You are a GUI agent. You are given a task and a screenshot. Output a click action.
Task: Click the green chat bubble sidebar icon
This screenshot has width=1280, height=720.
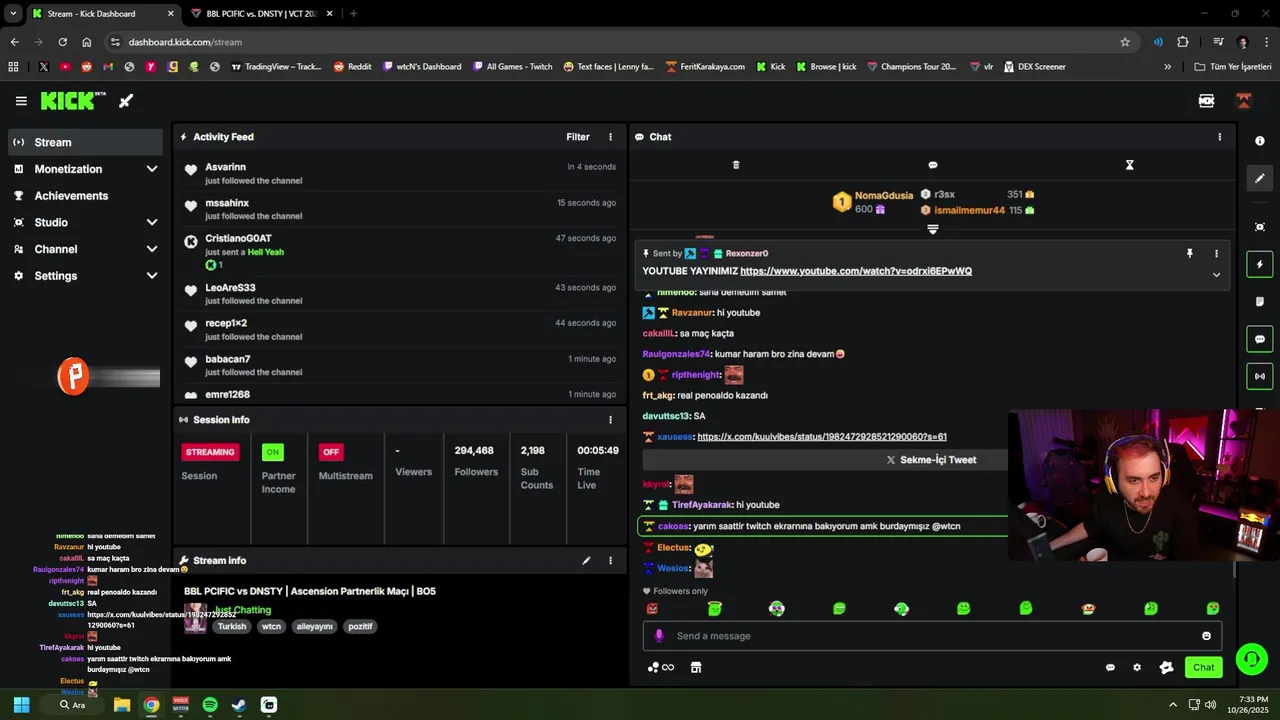point(1260,339)
